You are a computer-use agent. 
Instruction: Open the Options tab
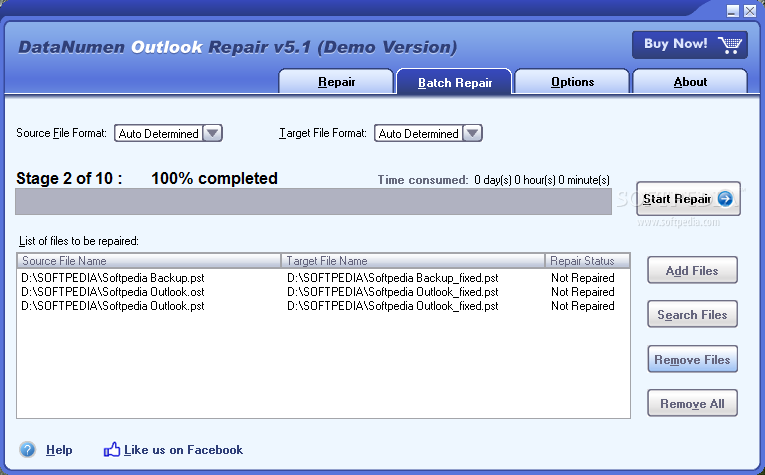pos(572,81)
